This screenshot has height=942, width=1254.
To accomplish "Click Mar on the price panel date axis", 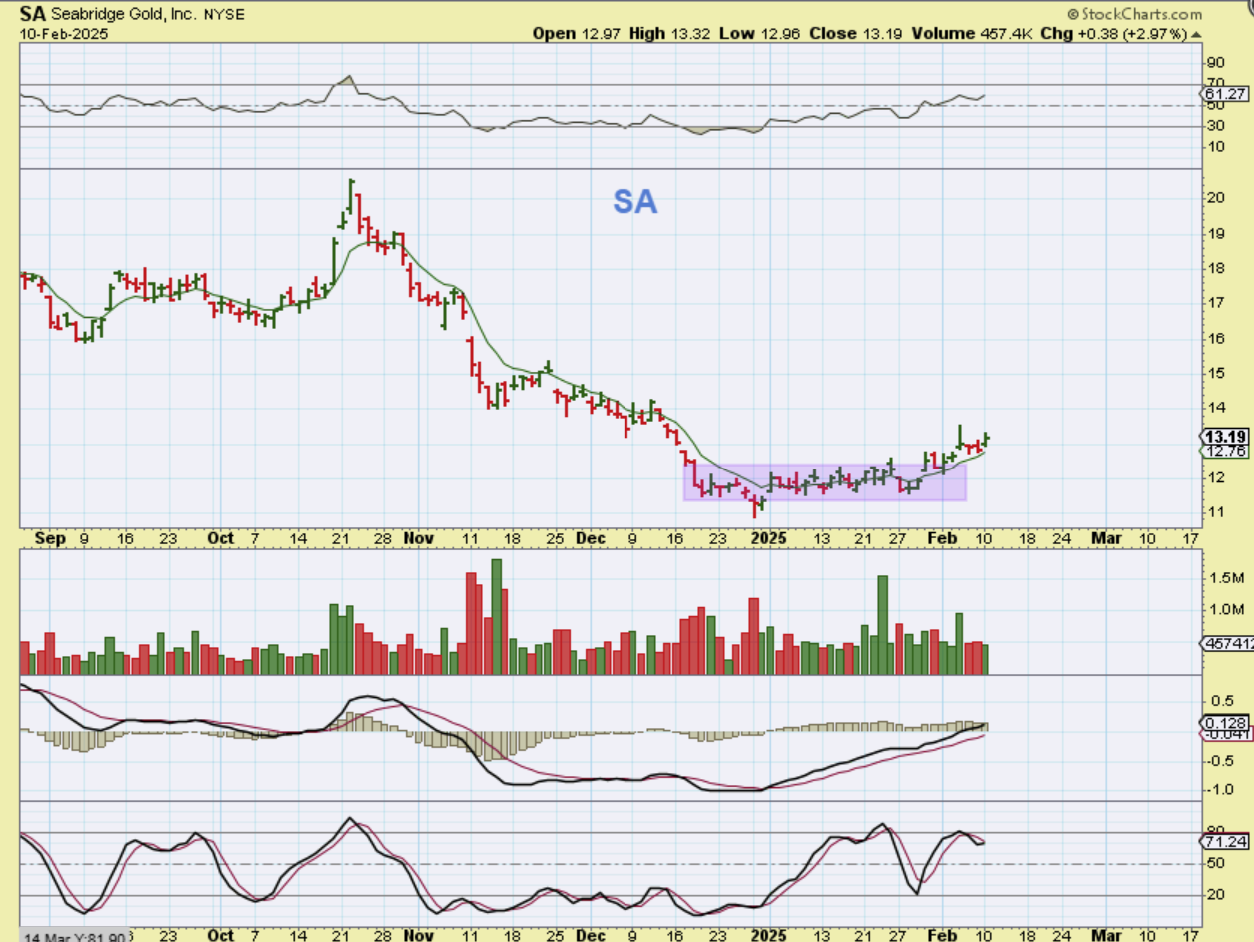I will 1106,538.
